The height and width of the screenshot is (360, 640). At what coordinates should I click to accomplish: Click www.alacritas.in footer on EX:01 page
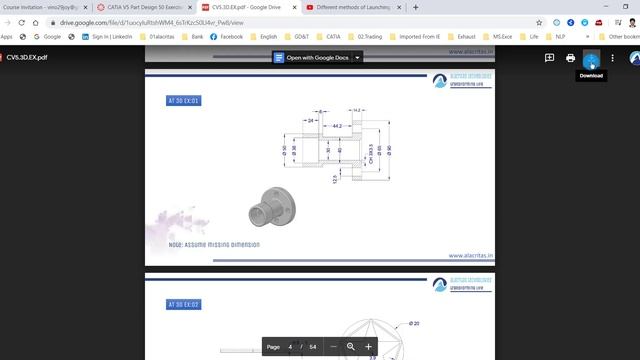[x=471, y=256]
